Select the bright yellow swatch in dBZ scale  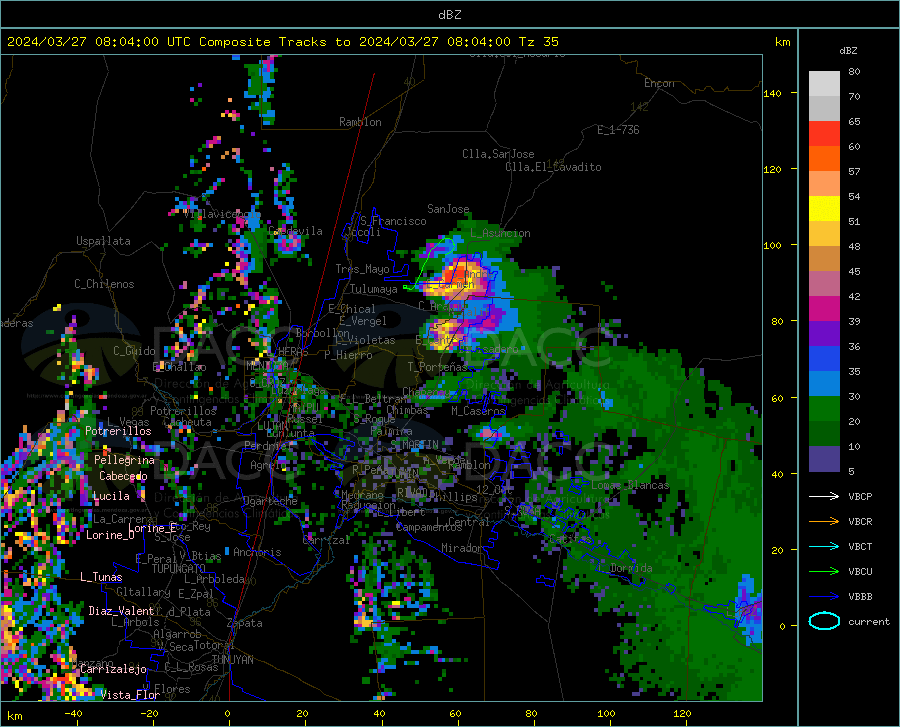point(824,209)
